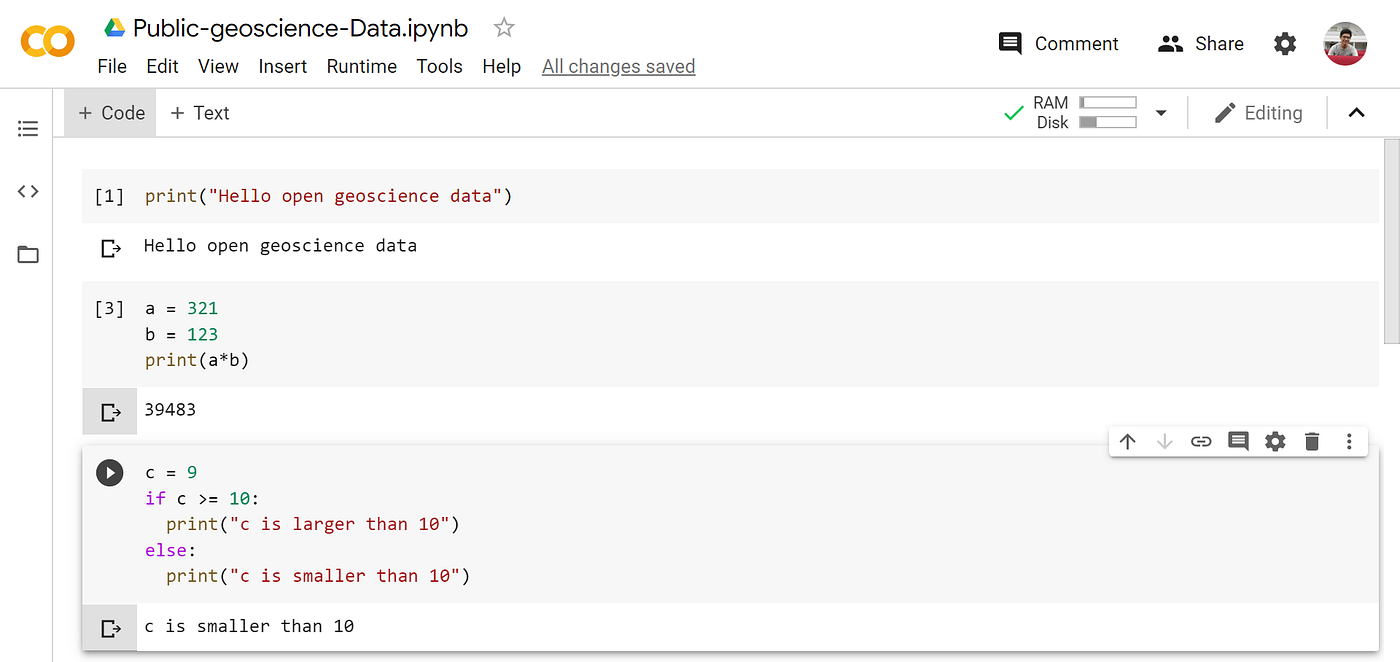
Task: Click the Google Drive icon beside notebook title
Action: pos(114,28)
